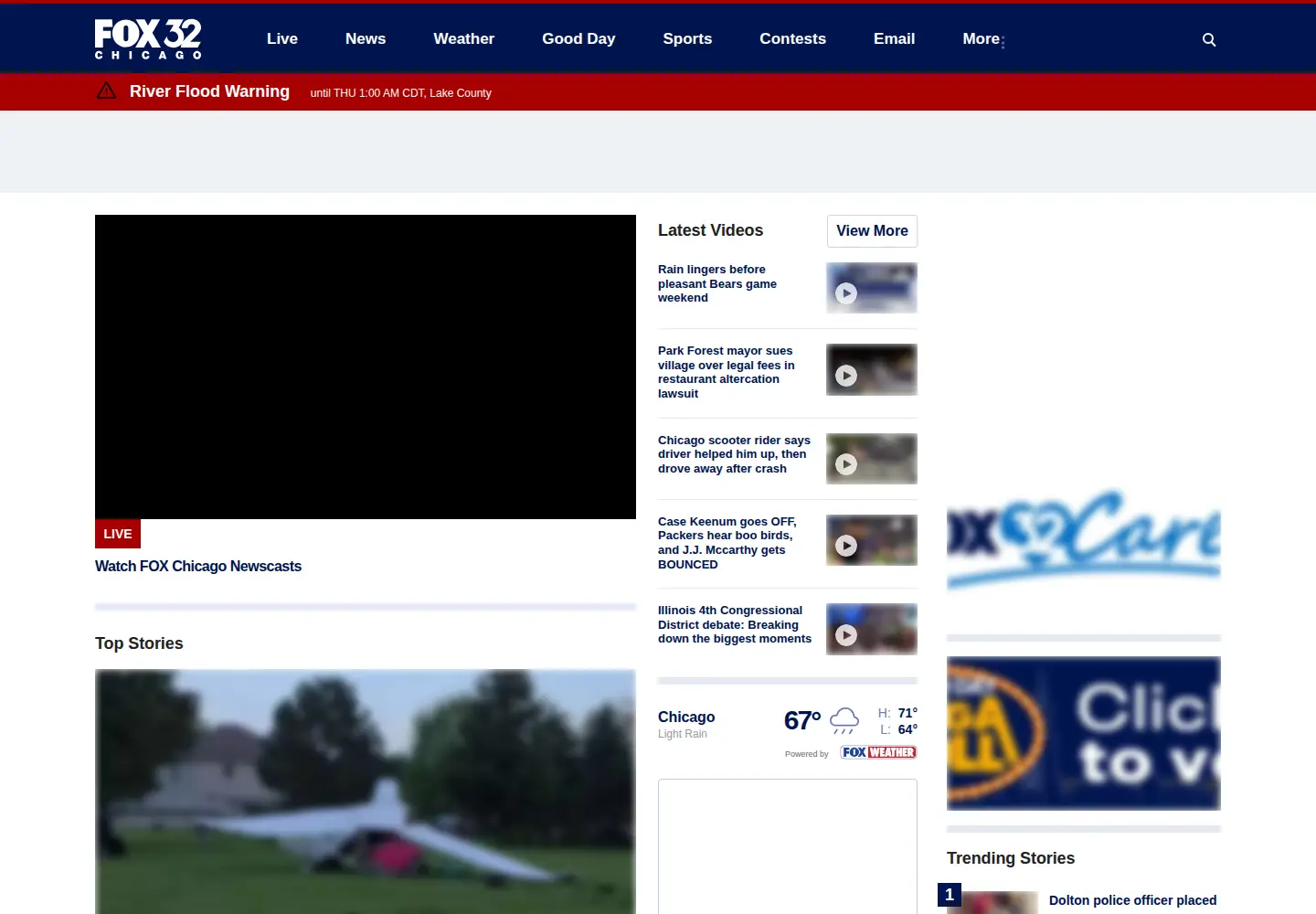Click the Top Stories heading
Viewport: 1316px width, 914px height.
tap(139, 643)
